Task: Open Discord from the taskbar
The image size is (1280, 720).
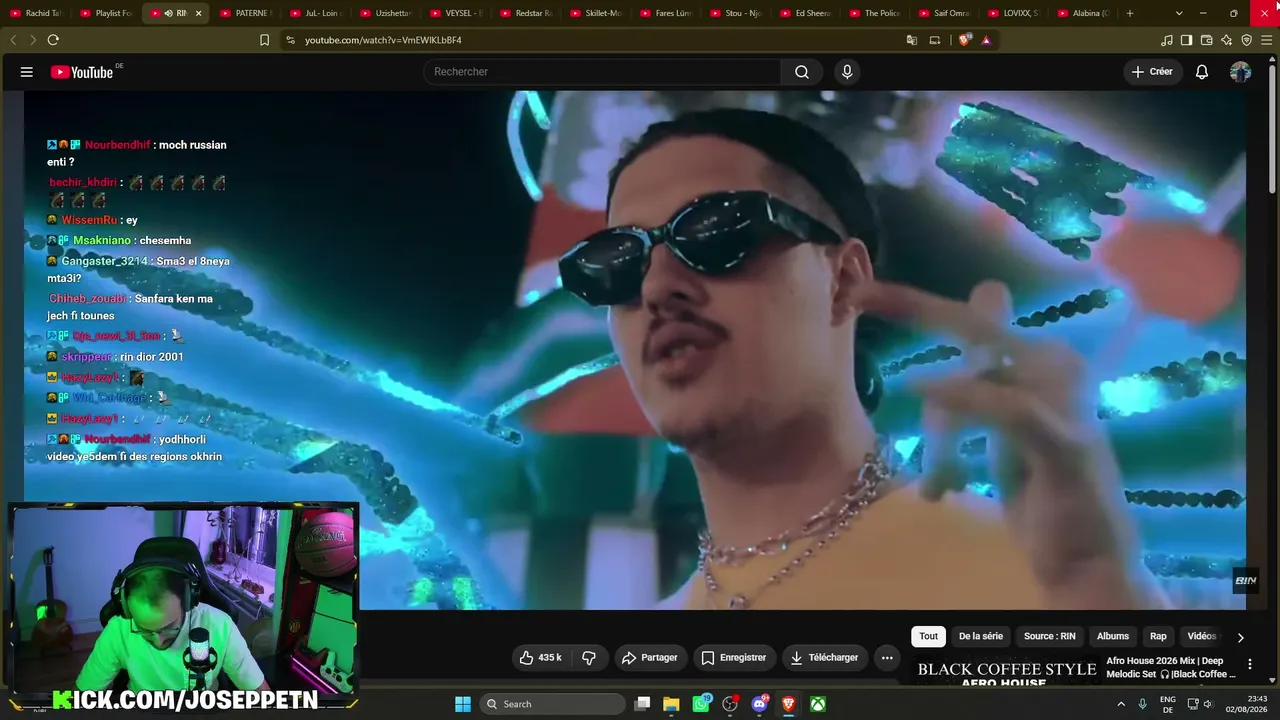Action: pyautogui.click(x=759, y=704)
